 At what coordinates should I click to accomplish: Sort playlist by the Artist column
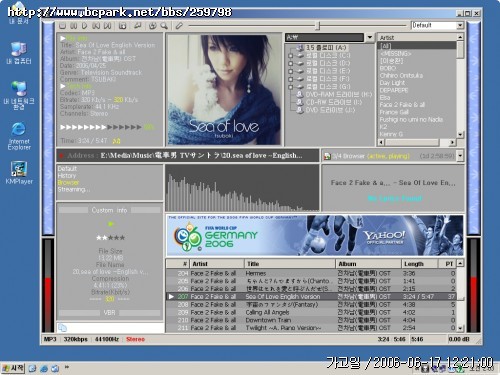tap(217, 264)
